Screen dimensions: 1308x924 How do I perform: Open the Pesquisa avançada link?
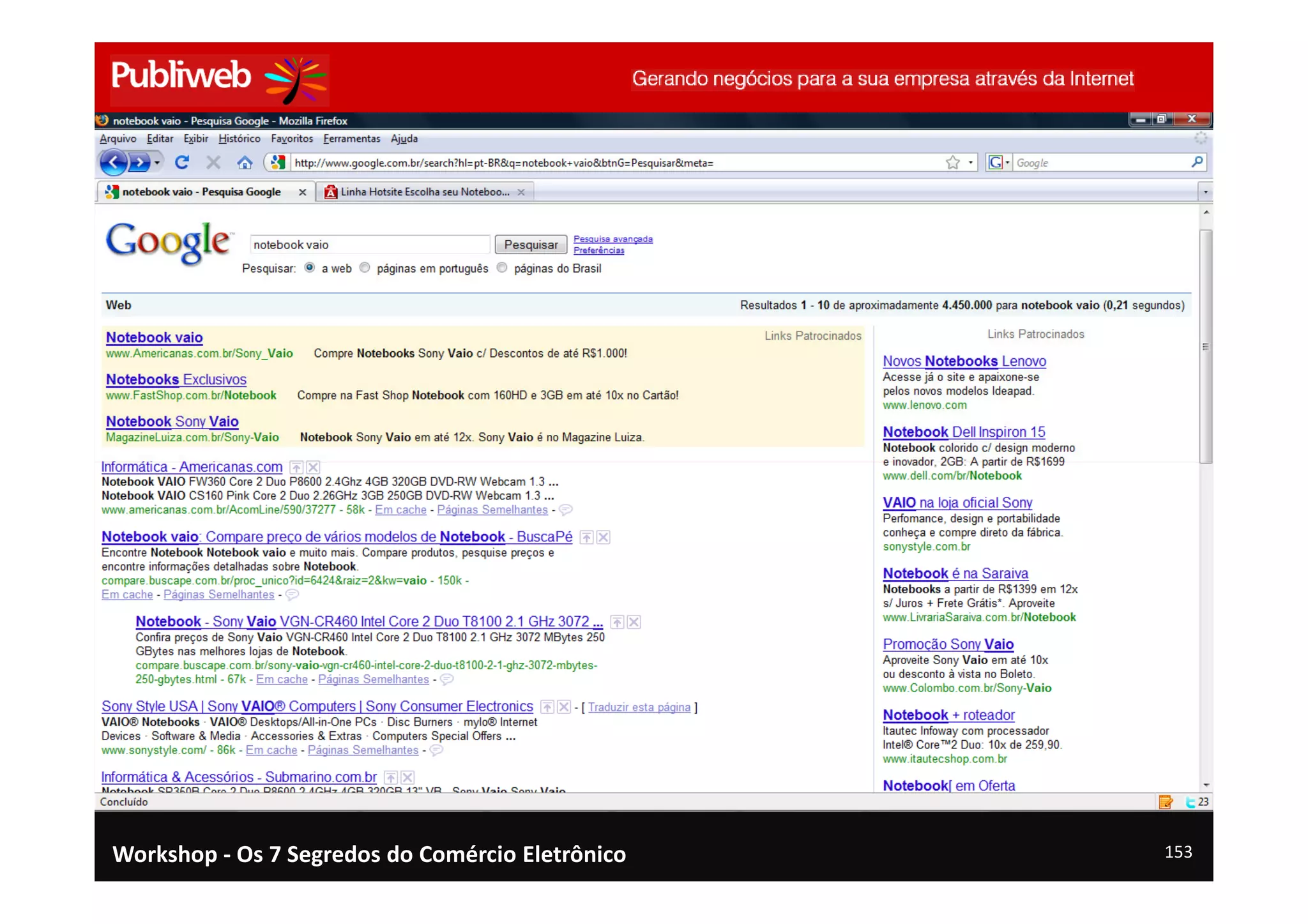pos(612,239)
